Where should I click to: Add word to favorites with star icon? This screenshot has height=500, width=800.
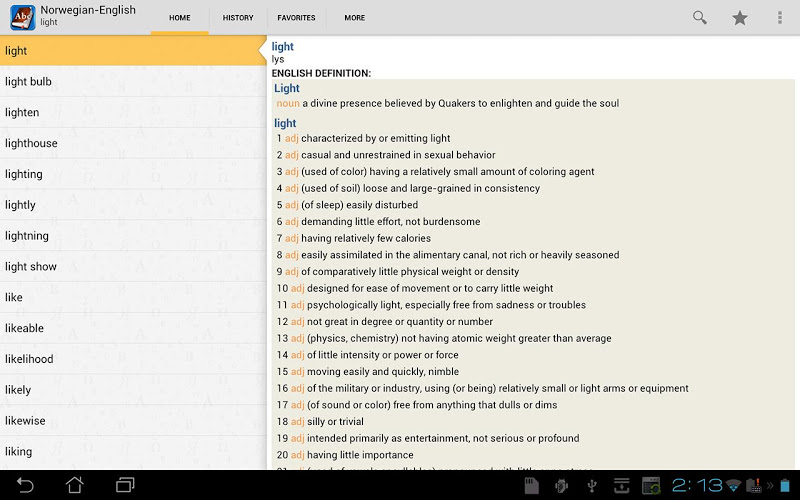pyautogui.click(x=740, y=18)
